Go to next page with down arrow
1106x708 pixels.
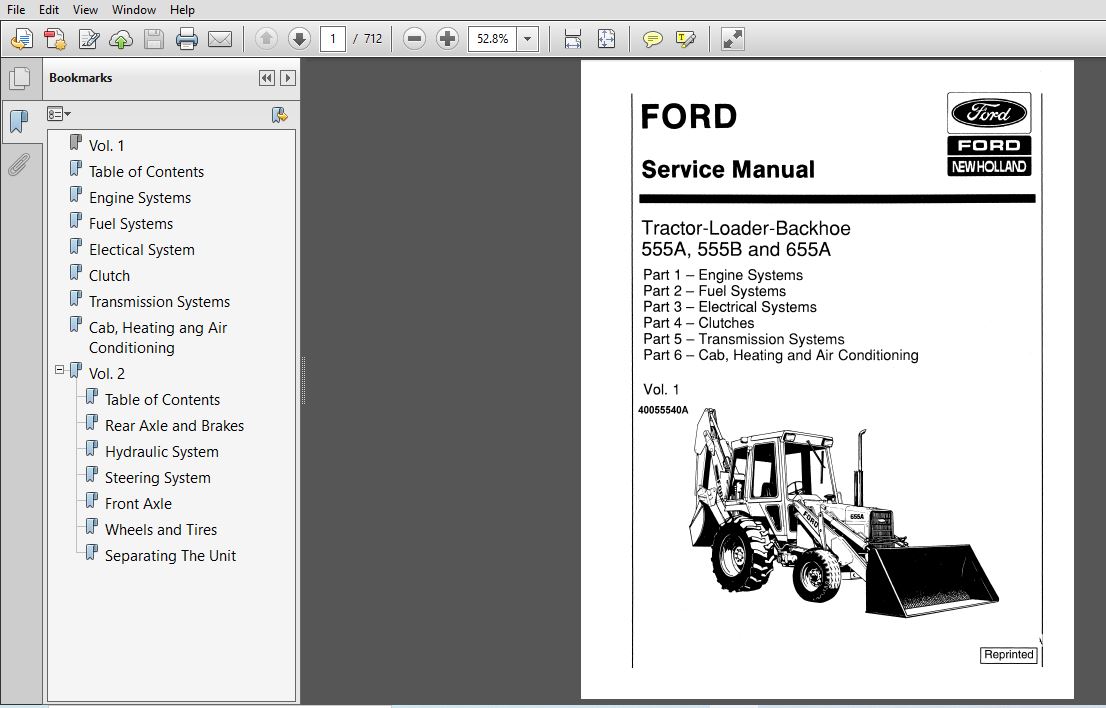pos(299,39)
